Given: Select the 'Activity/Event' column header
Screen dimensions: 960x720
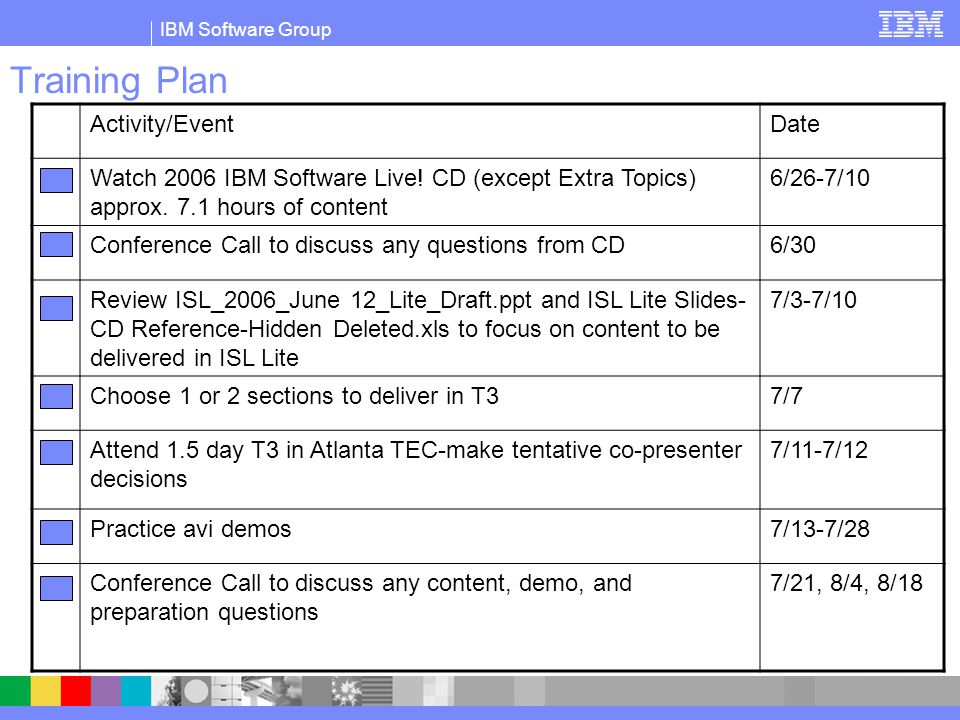Looking at the screenshot, I should (162, 124).
